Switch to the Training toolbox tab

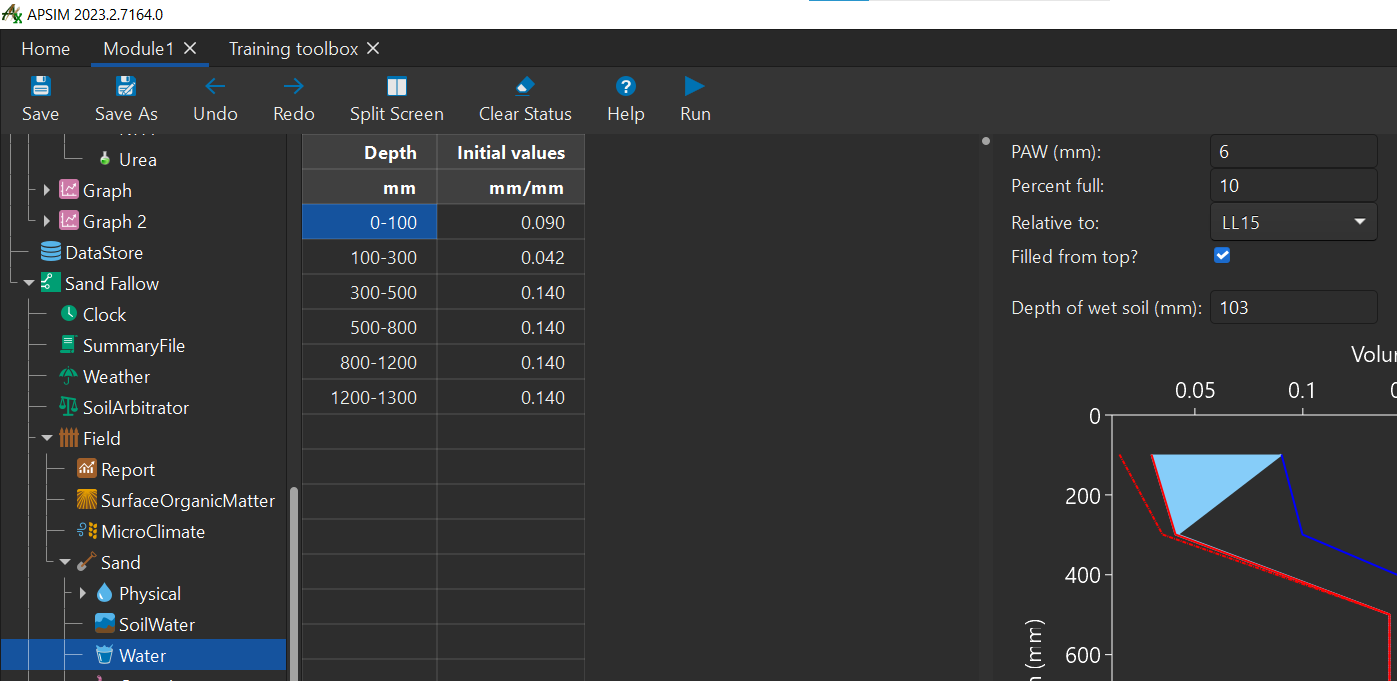pyautogui.click(x=293, y=48)
